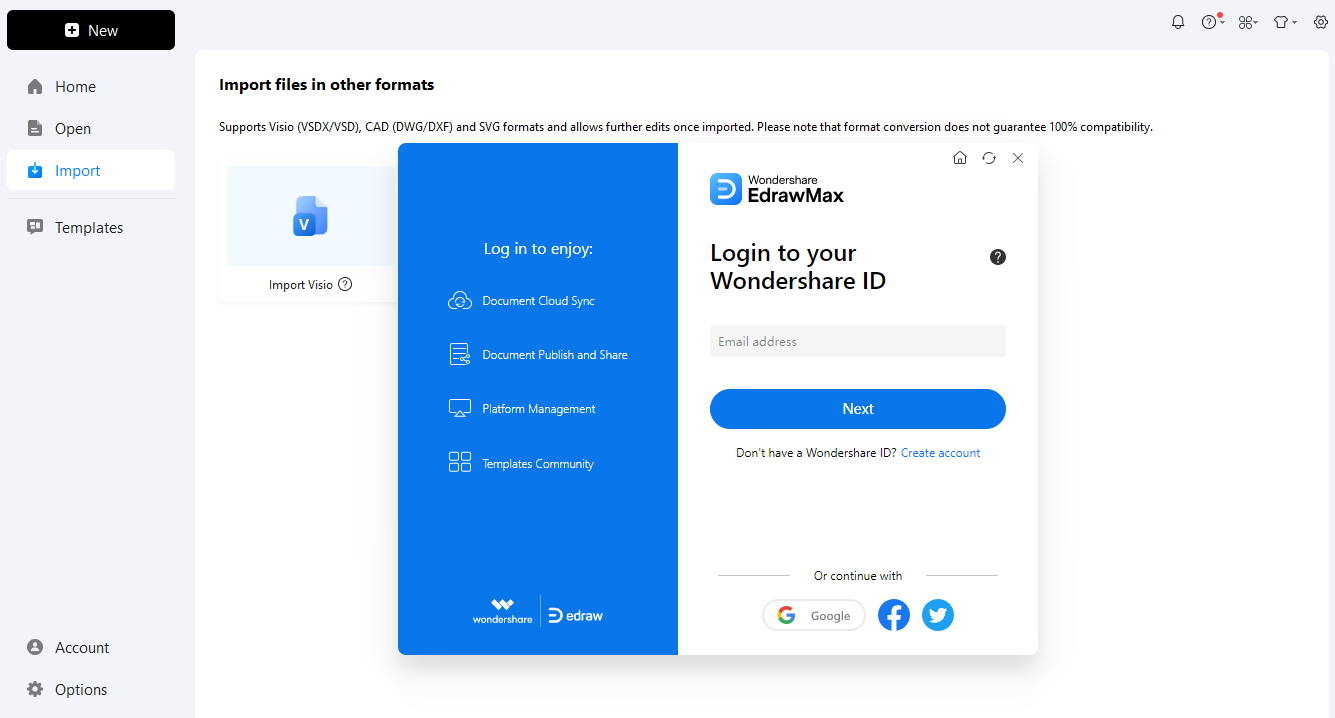
Task: Open the Create account link
Action: pyautogui.click(x=941, y=453)
